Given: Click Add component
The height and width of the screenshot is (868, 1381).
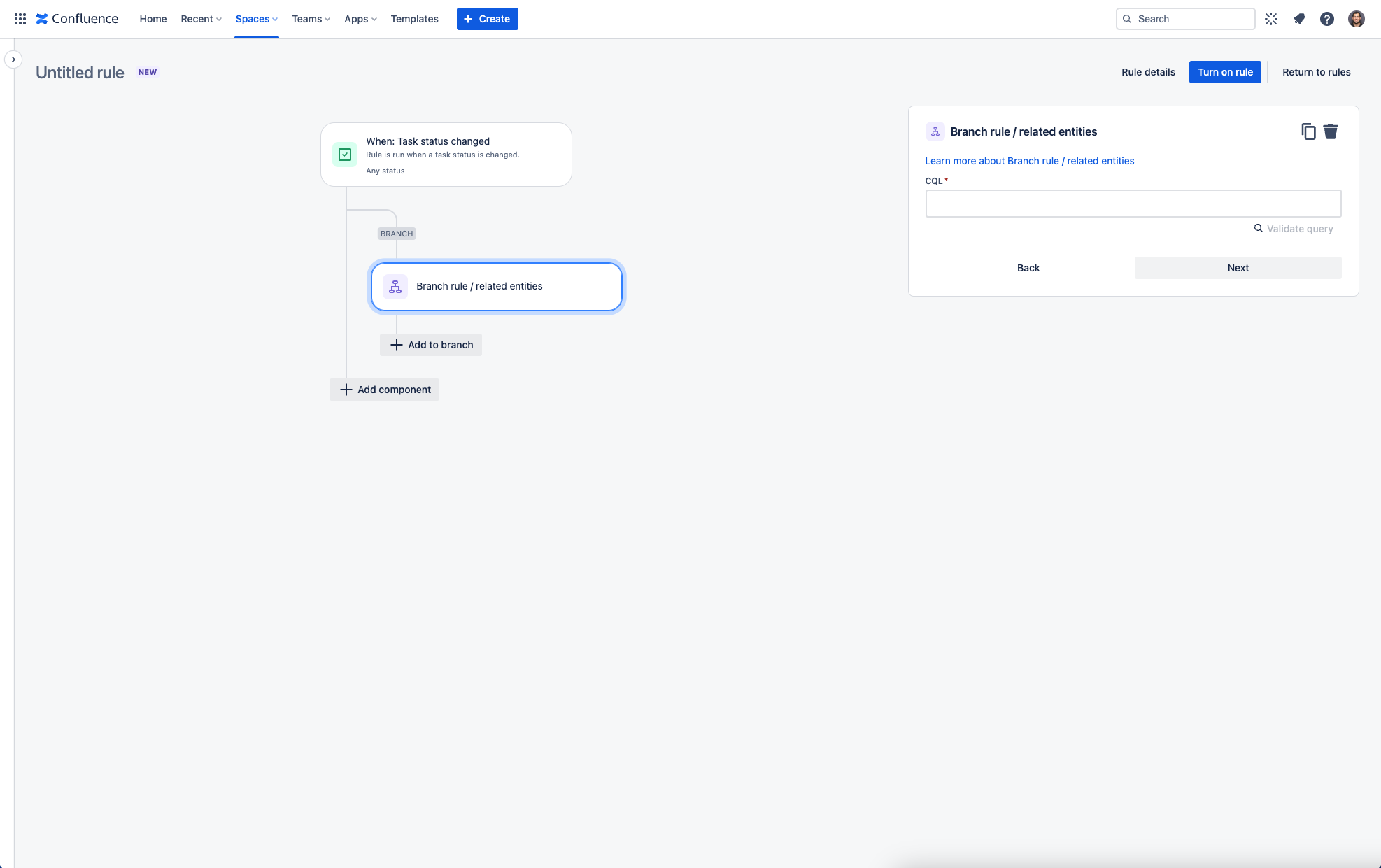Looking at the screenshot, I should coord(385,390).
